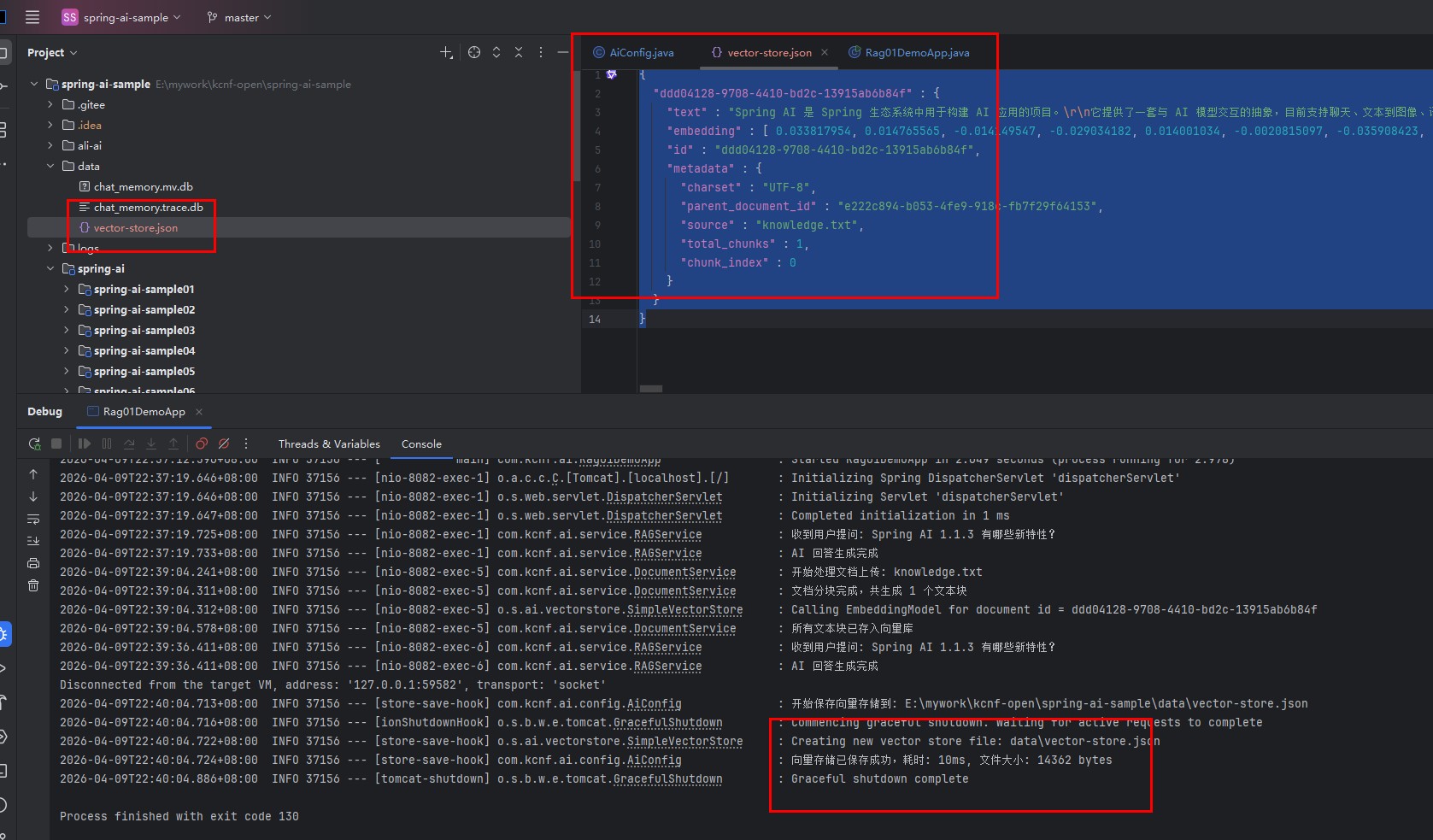Select chat_memory.mv.db in project tree
Image resolution: width=1433 pixels, height=840 pixels.
[x=143, y=187]
